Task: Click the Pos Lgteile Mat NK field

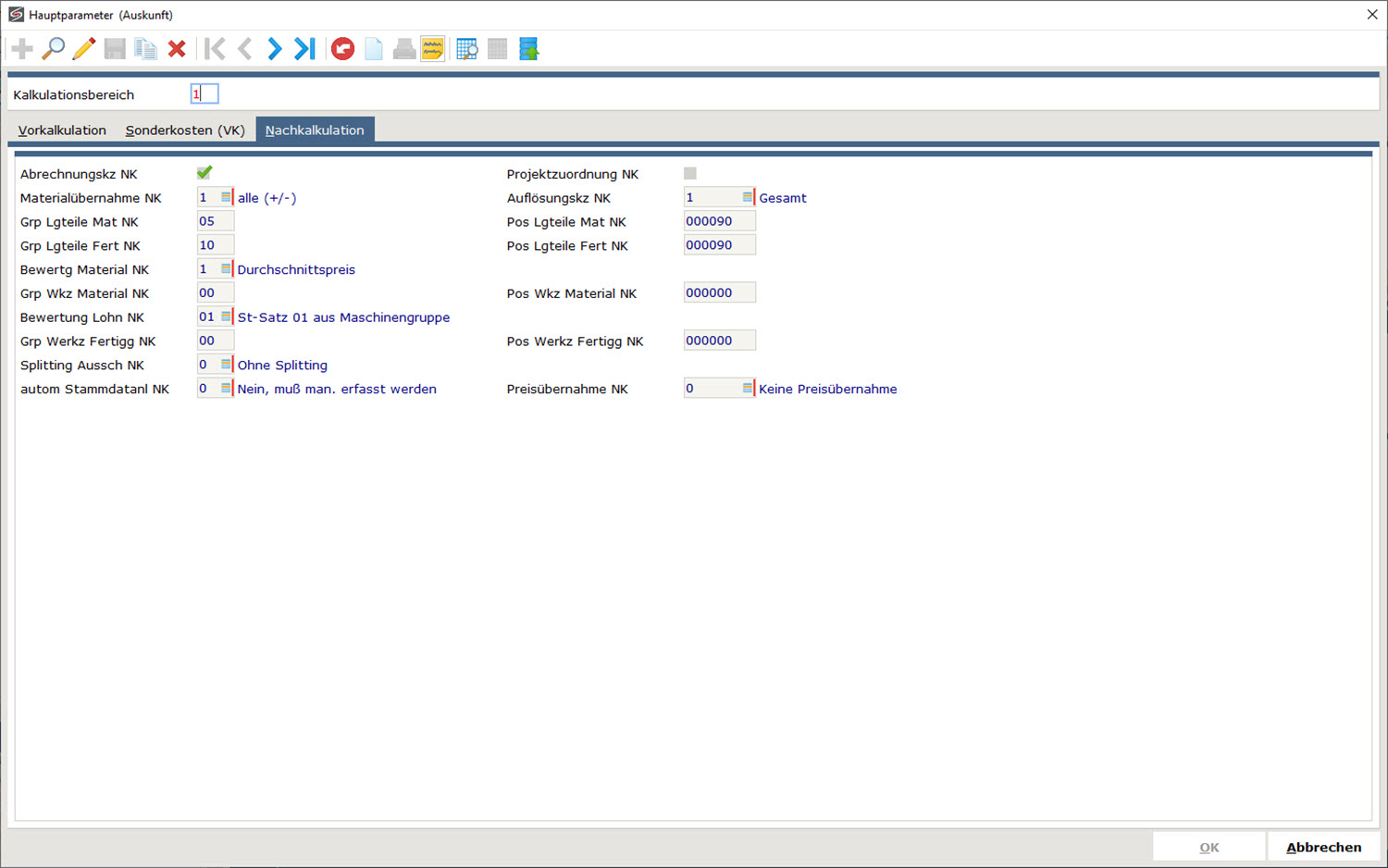Action: 719,221
